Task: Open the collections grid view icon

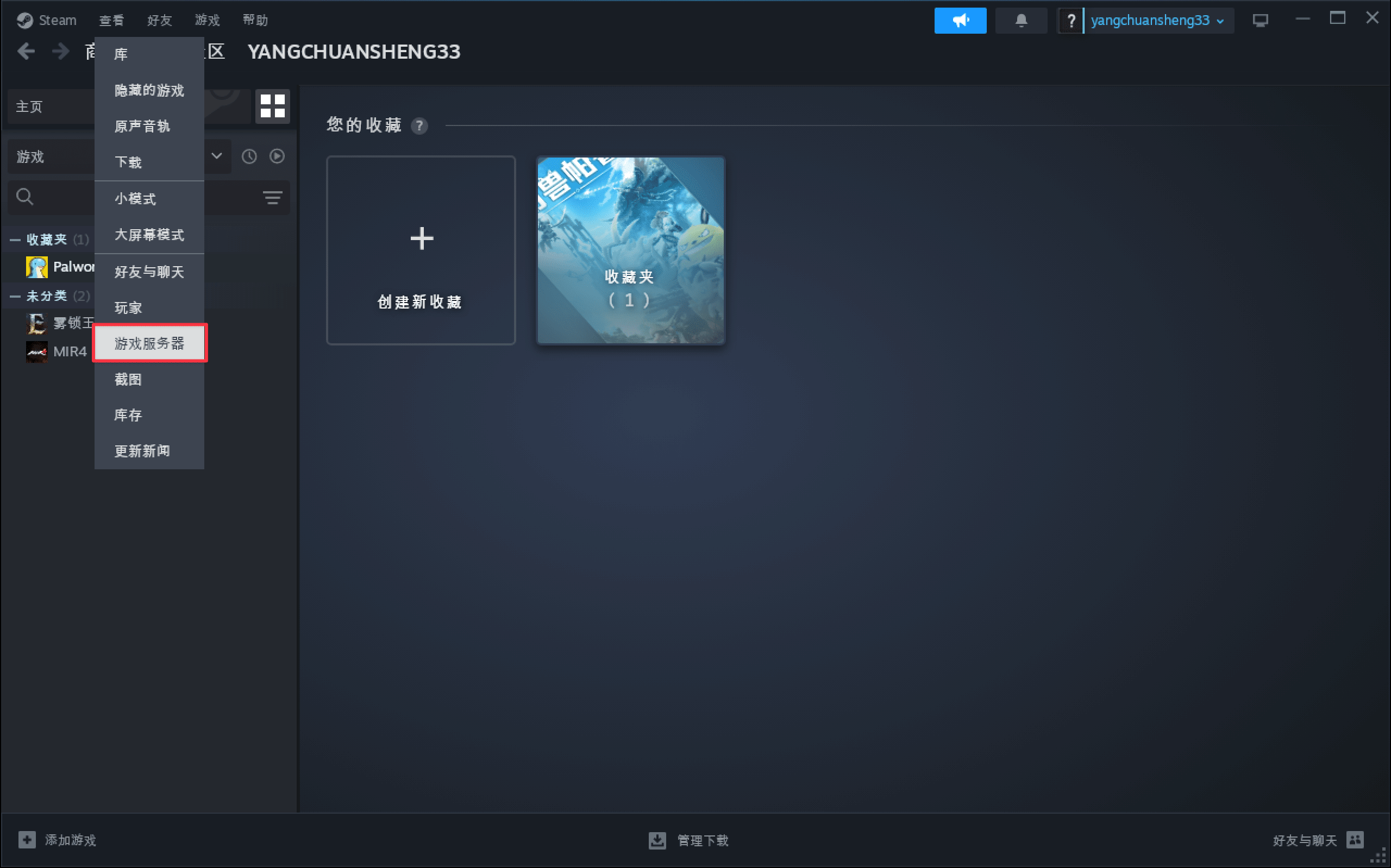Action: point(272,106)
